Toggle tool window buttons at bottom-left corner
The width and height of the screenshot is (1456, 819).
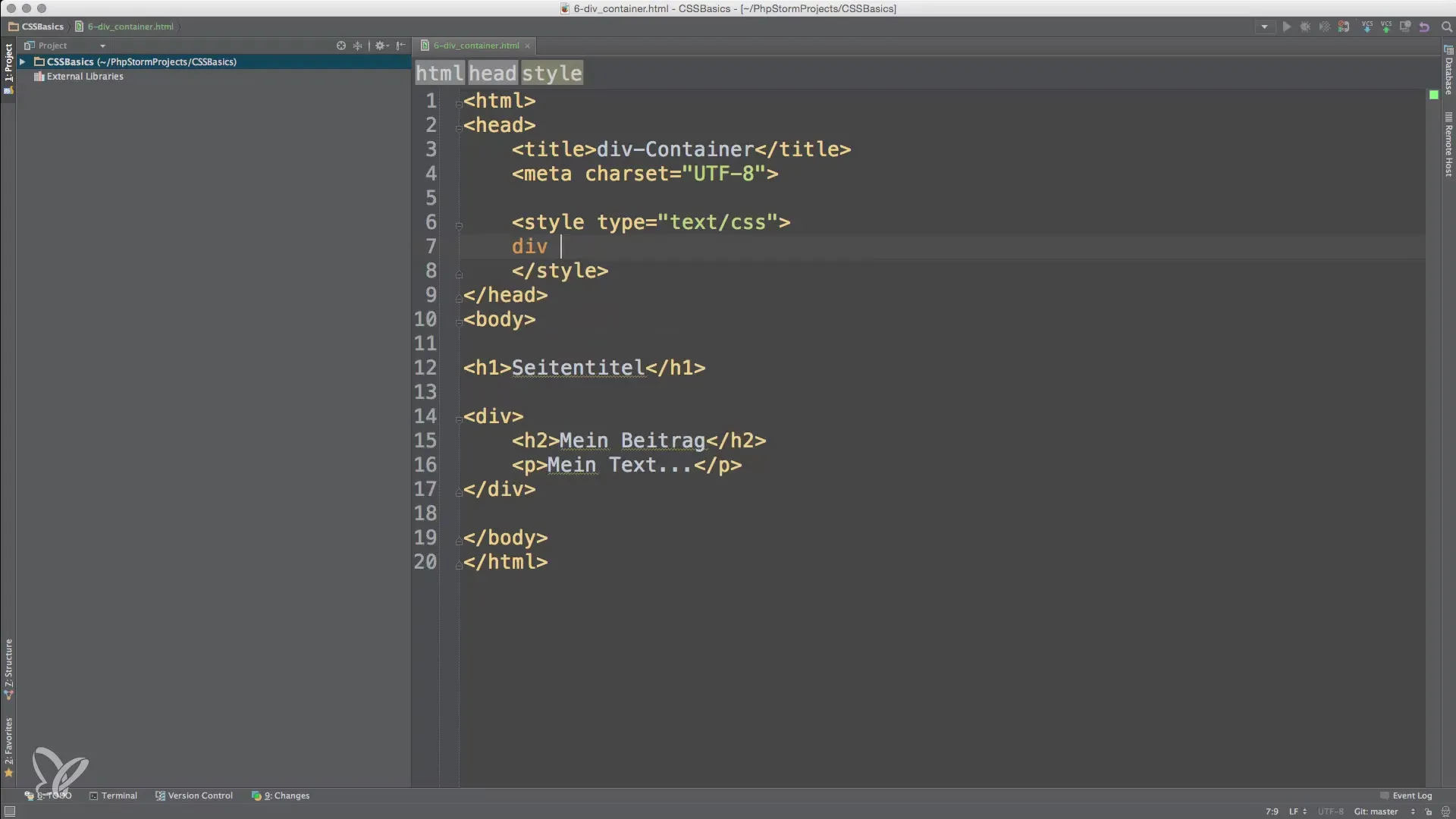tap(9, 811)
